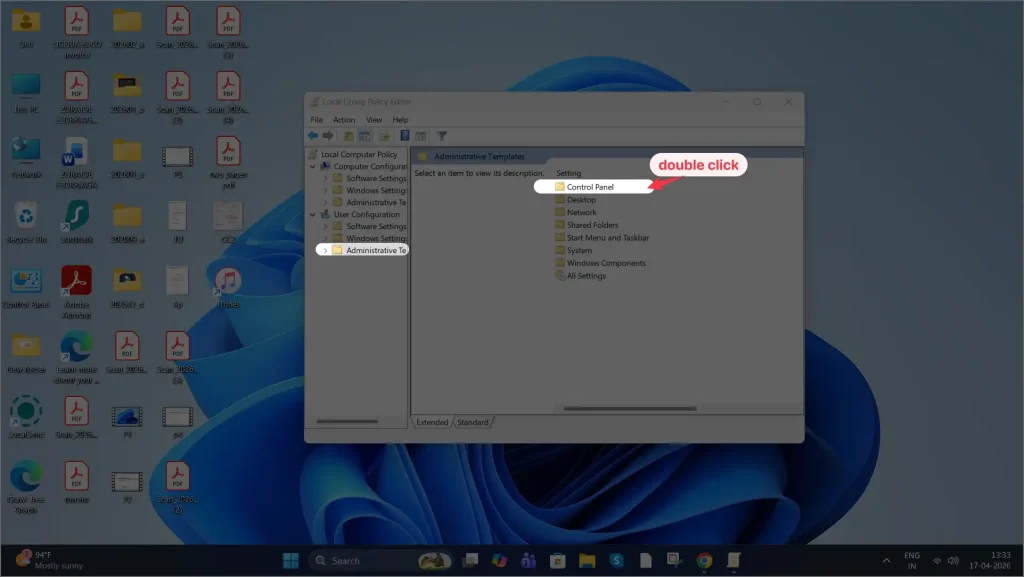This screenshot has height=577, width=1024.
Task: Select the This PC desktop icon
Action: point(26,93)
